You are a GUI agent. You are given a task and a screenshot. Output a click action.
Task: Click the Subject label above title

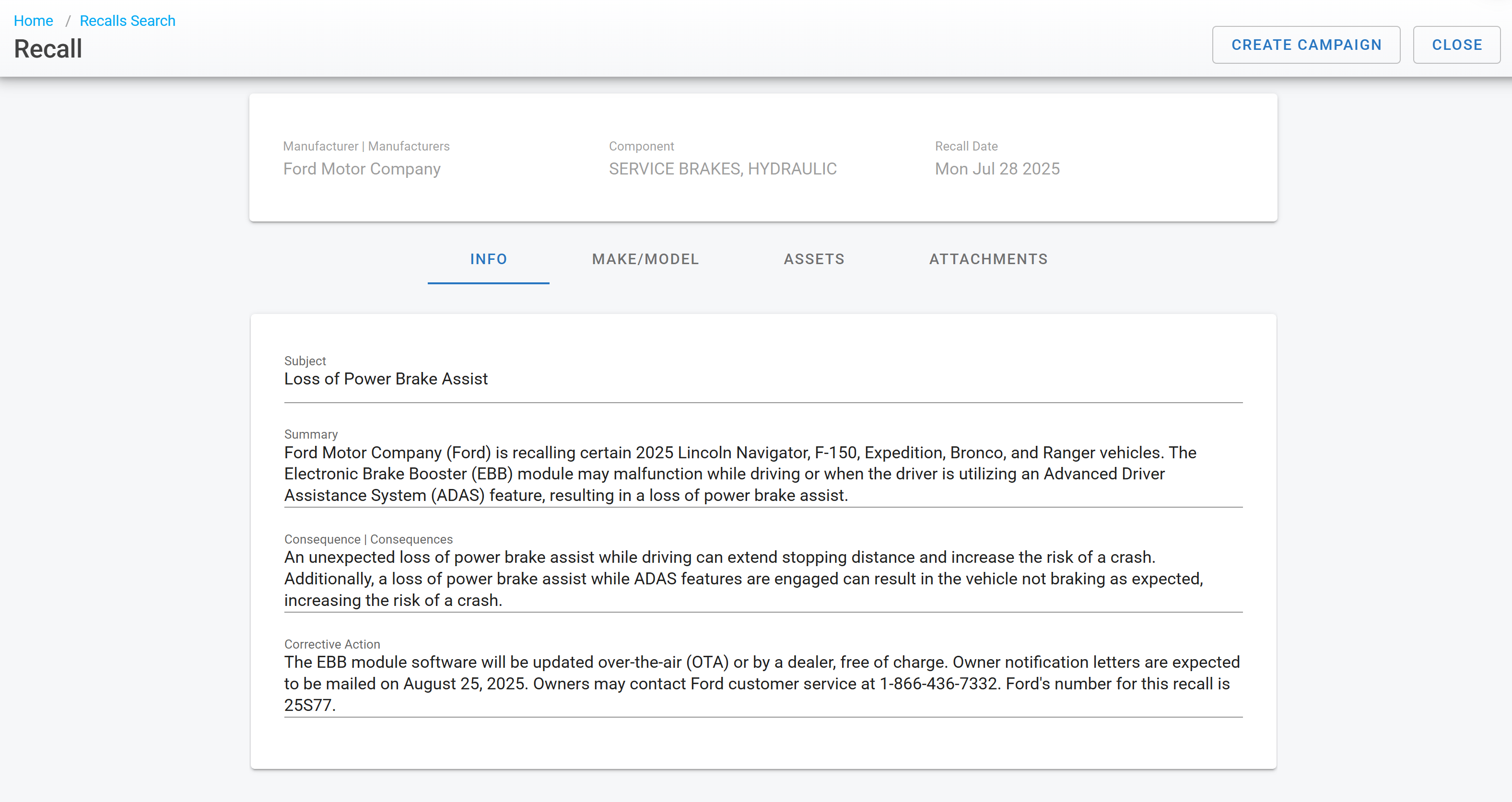305,361
